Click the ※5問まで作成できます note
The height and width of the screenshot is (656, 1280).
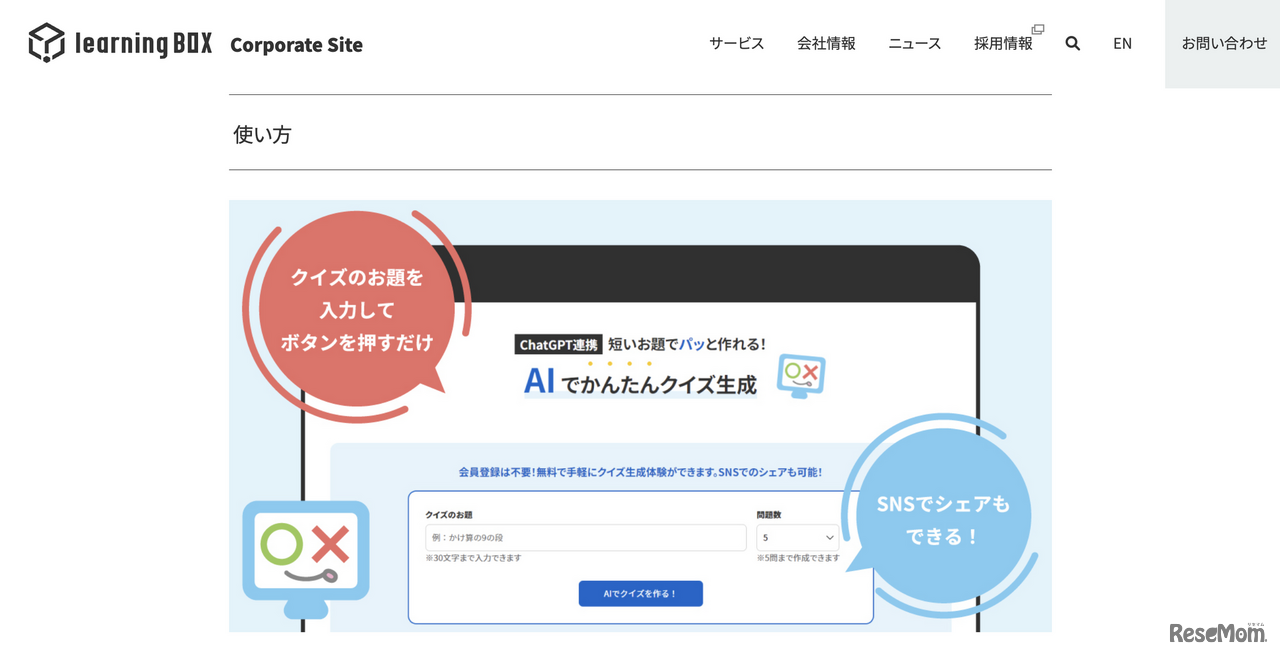click(x=798, y=558)
